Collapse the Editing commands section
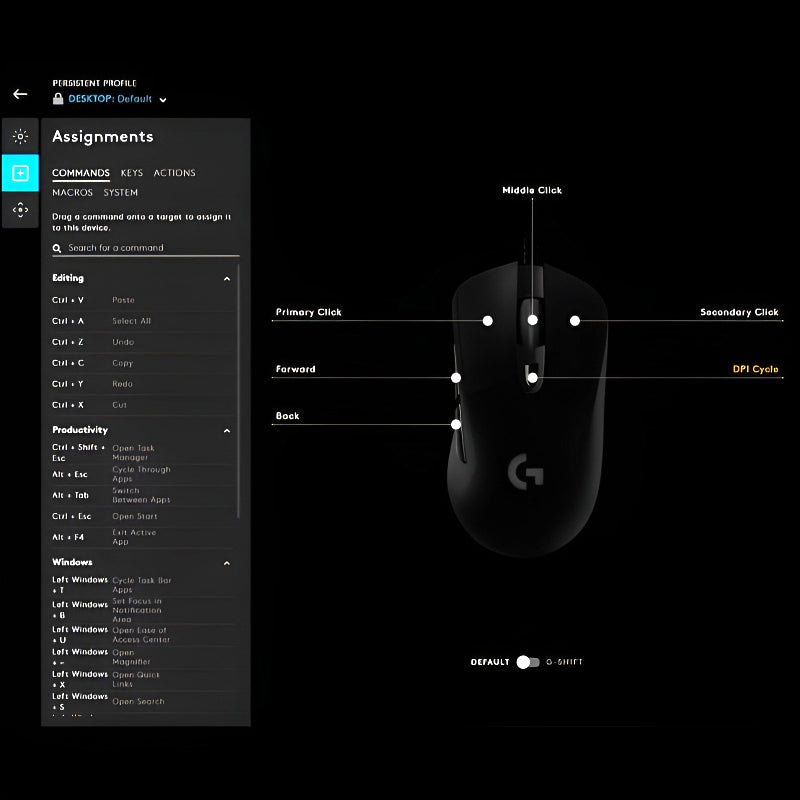800x800 pixels. click(x=227, y=278)
